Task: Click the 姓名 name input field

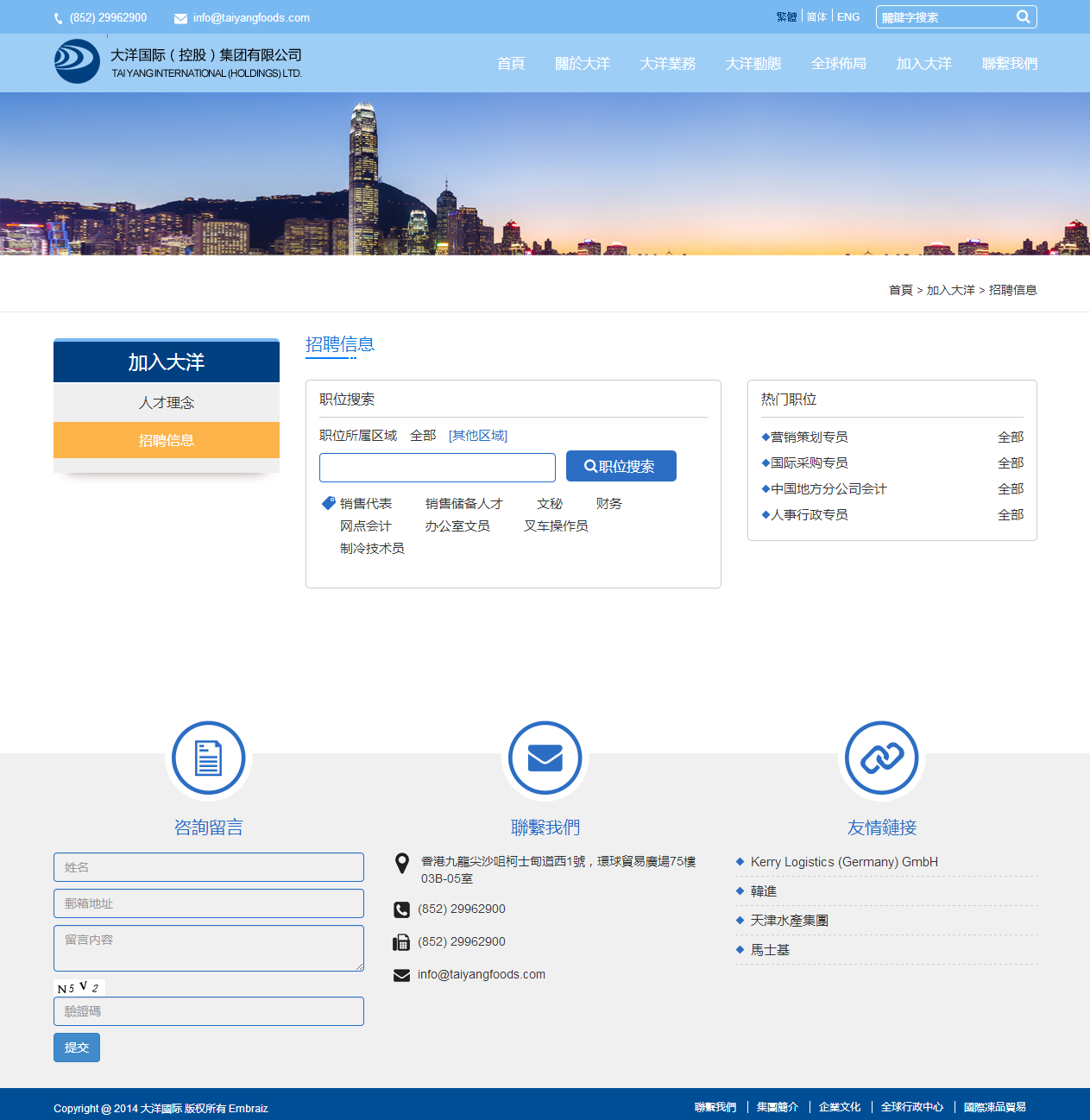Action: pos(209,867)
